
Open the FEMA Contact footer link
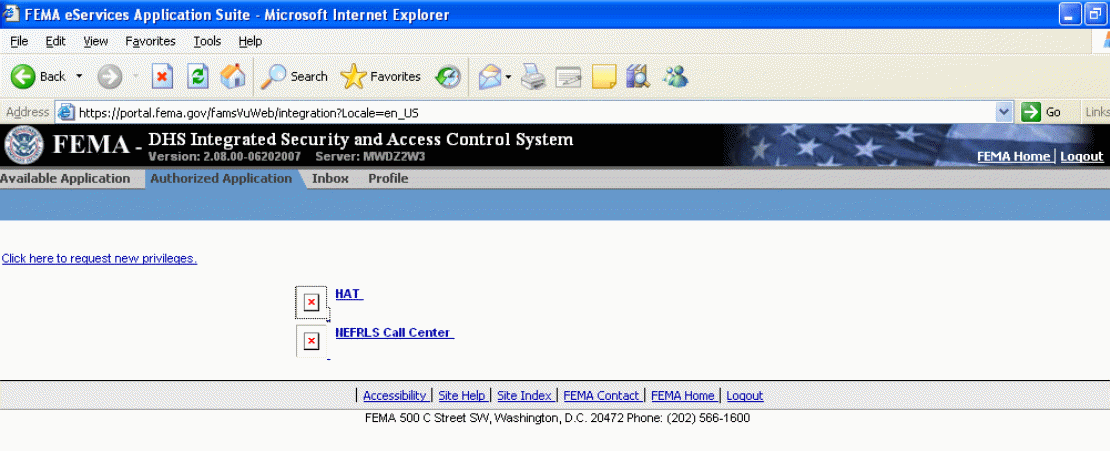(x=602, y=396)
